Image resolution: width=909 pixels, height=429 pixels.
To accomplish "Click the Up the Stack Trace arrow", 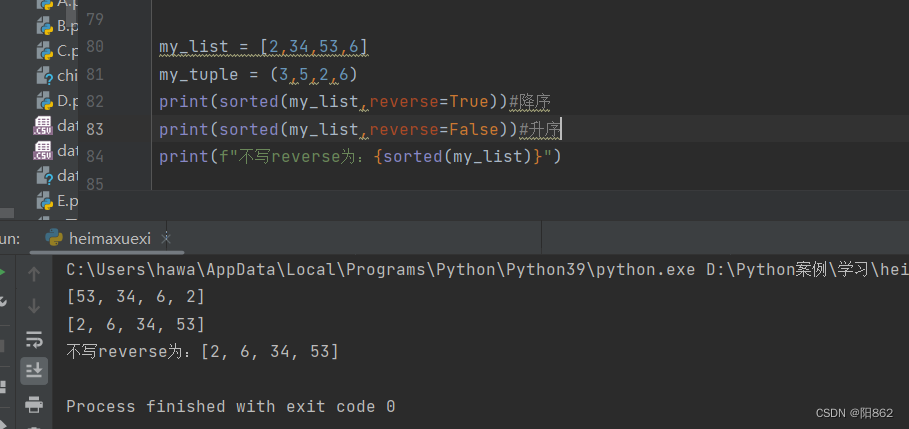I will [x=34, y=274].
